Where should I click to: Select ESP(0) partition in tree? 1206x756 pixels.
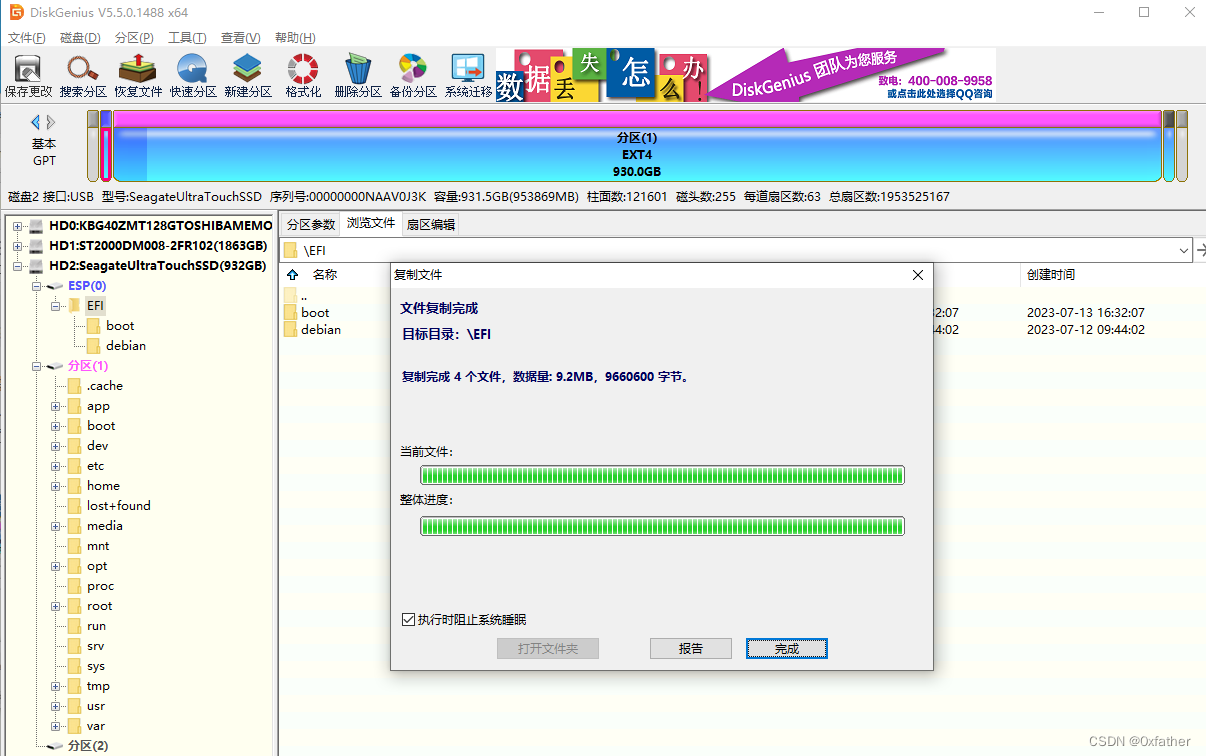click(x=87, y=286)
